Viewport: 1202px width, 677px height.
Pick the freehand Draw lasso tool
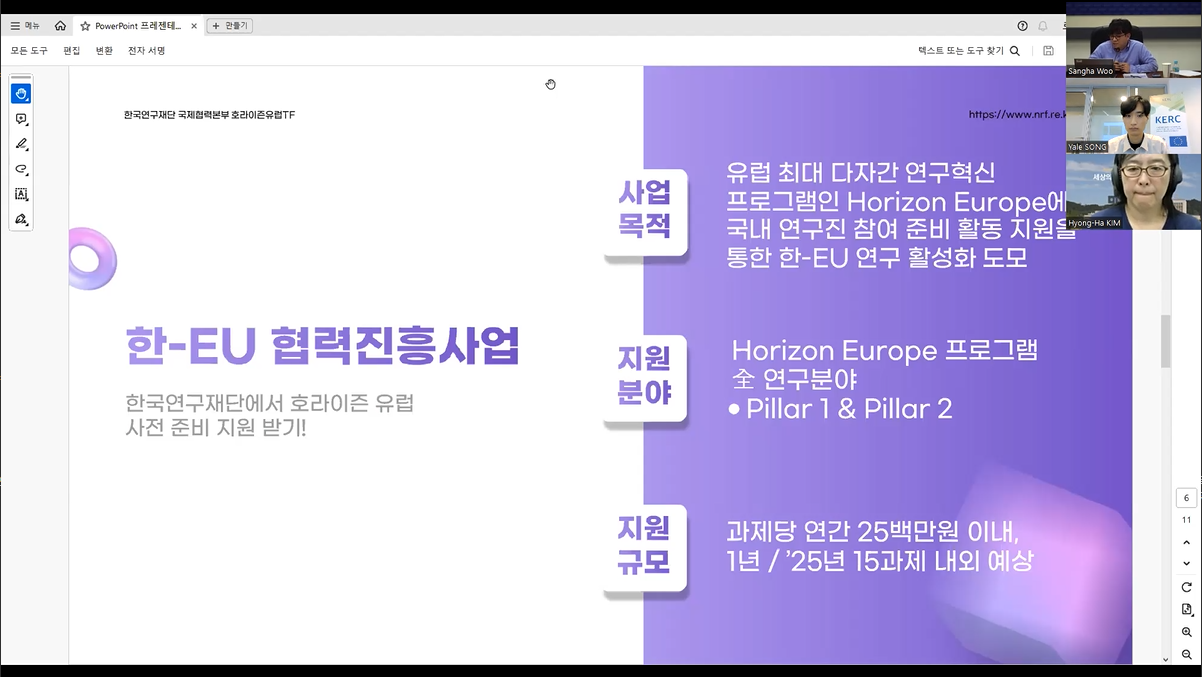[x=21, y=169]
